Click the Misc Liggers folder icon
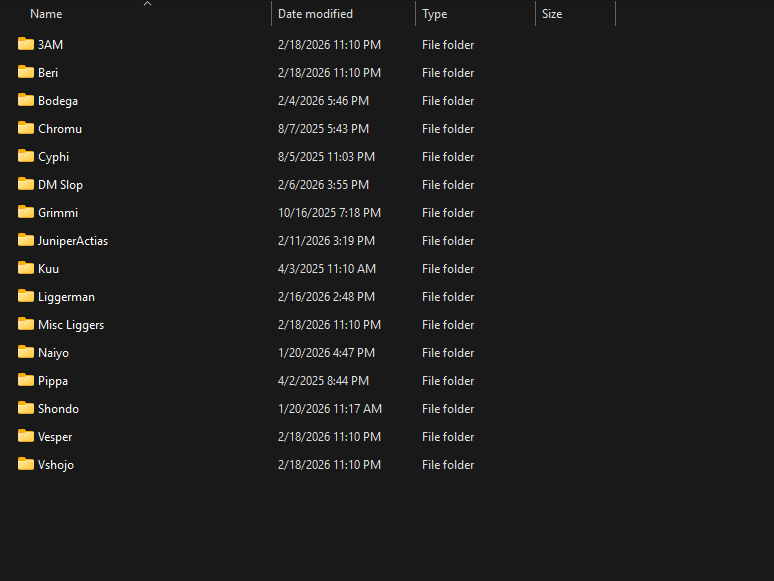Image resolution: width=774 pixels, height=581 pixels. [26, 324]
